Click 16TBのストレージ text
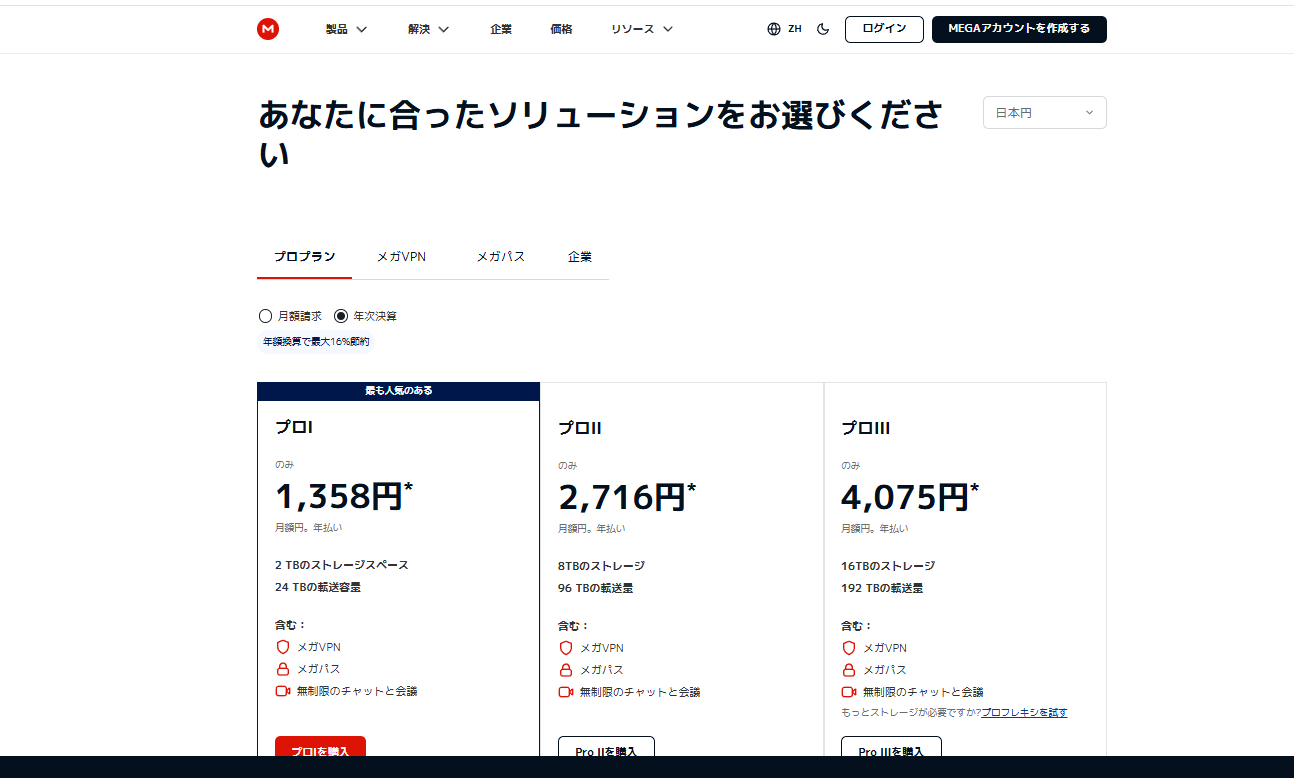 (x=888, y=566)
